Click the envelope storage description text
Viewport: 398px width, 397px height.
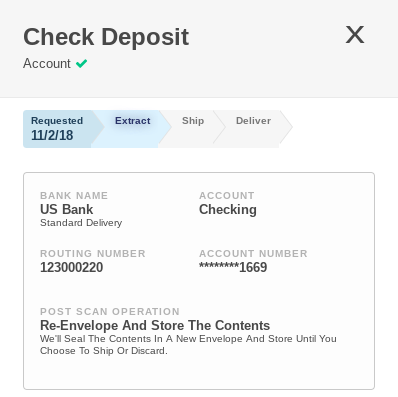click(188, 345)
